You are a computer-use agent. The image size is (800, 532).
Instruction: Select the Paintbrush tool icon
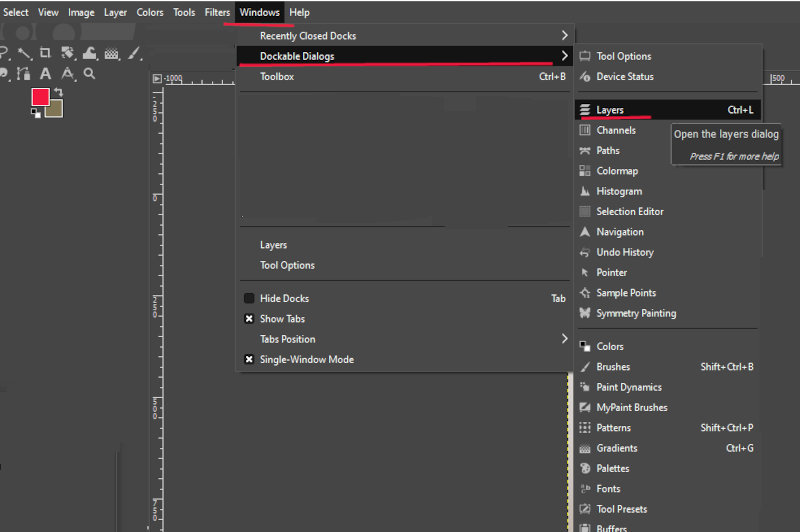point(134,54)
